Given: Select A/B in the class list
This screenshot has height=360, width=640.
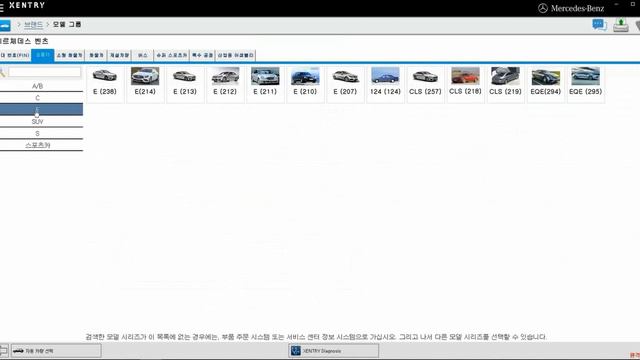Looking at the screenshot, I should click(x=38, y=86).
